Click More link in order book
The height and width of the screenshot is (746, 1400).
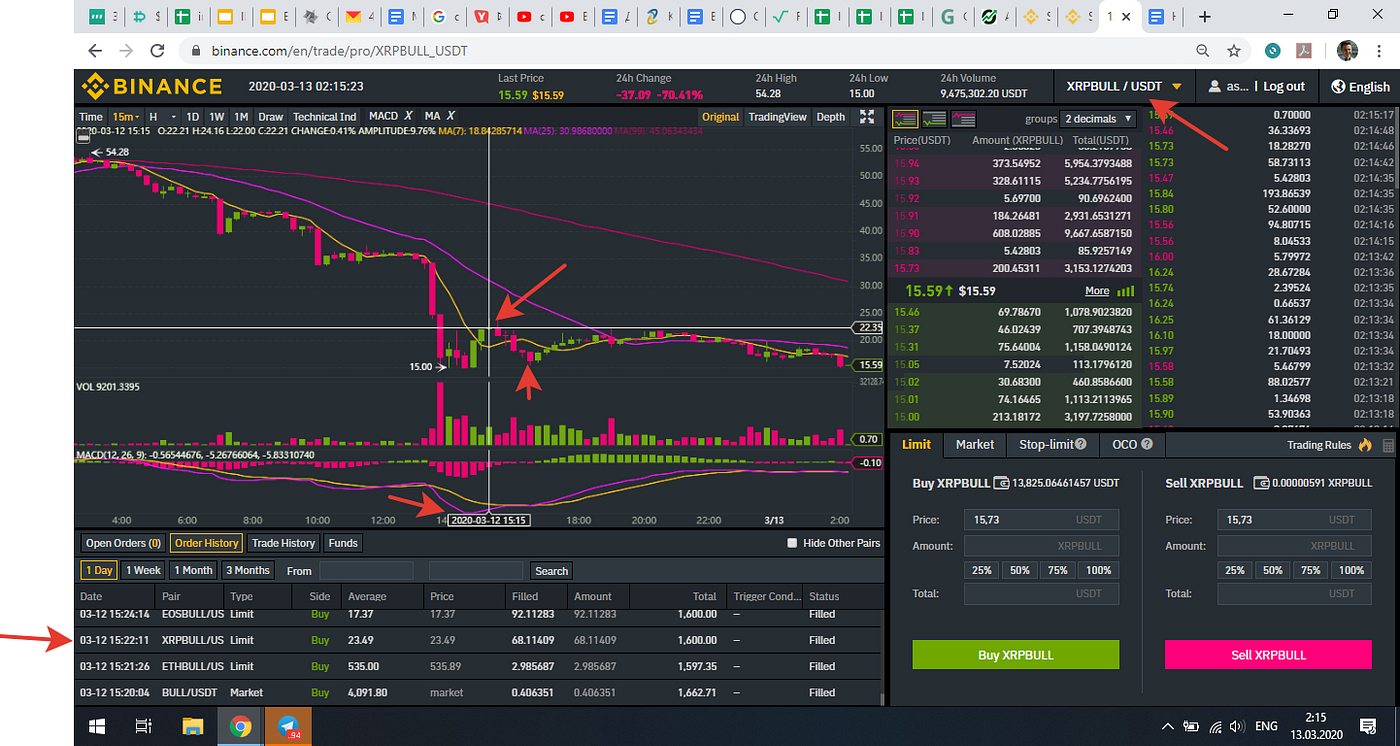click(1097, 291)
